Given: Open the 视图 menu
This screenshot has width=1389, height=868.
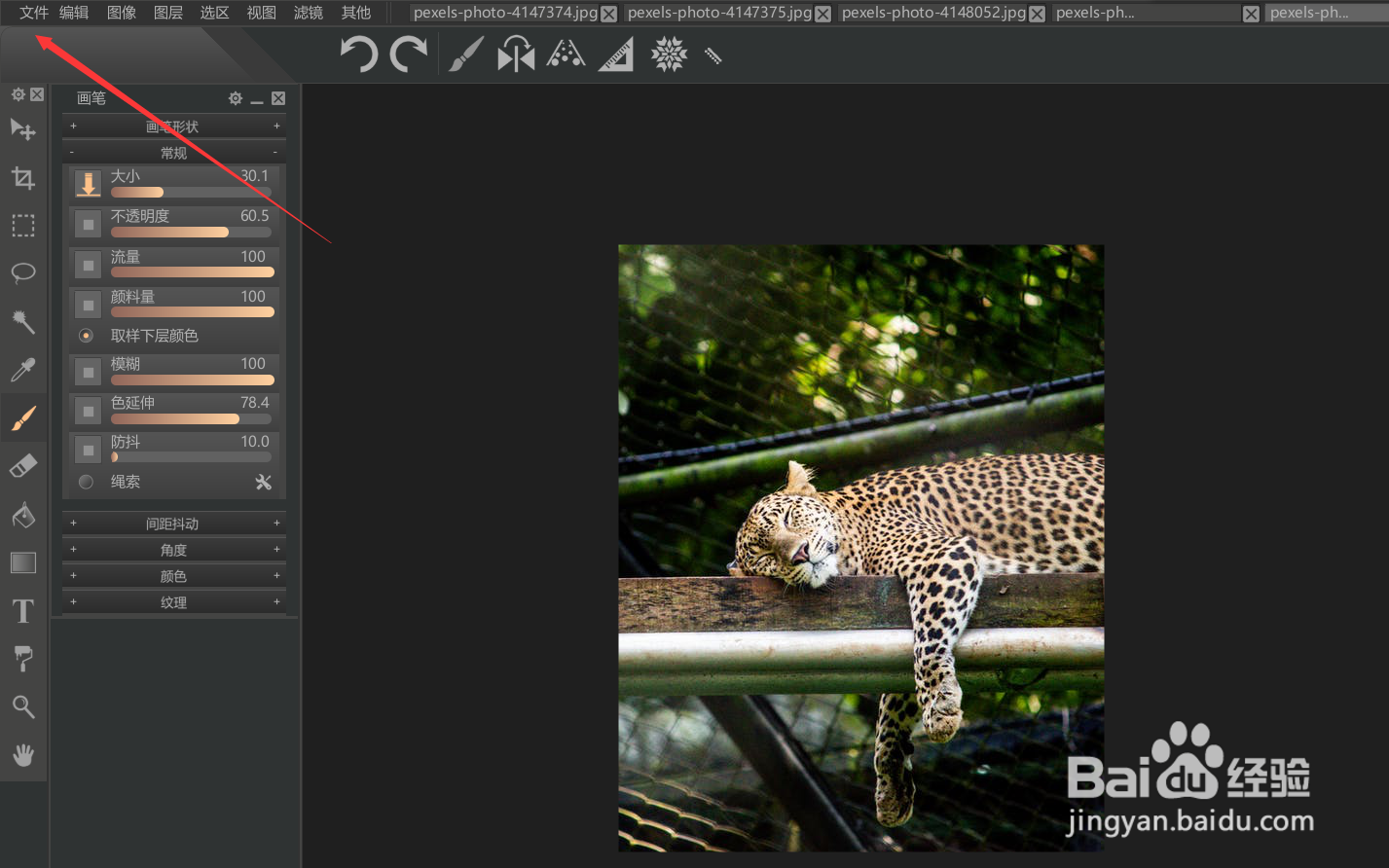Looking at the screenshot, I should tap(262, 13).
